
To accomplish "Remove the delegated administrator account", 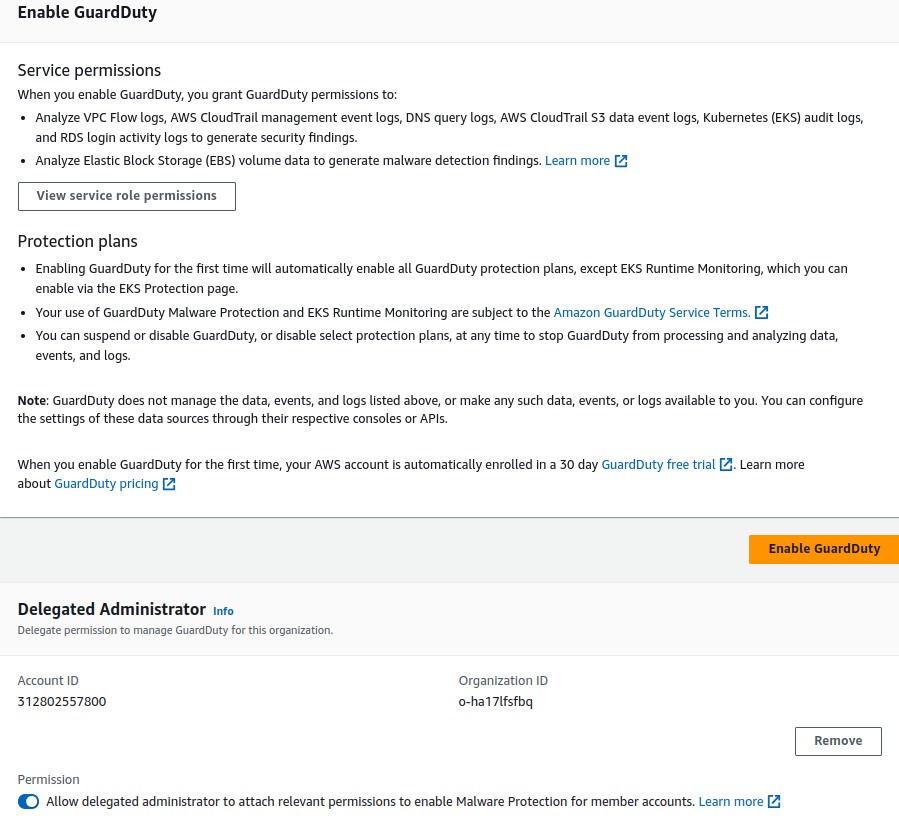I will (x=838, y=741).
